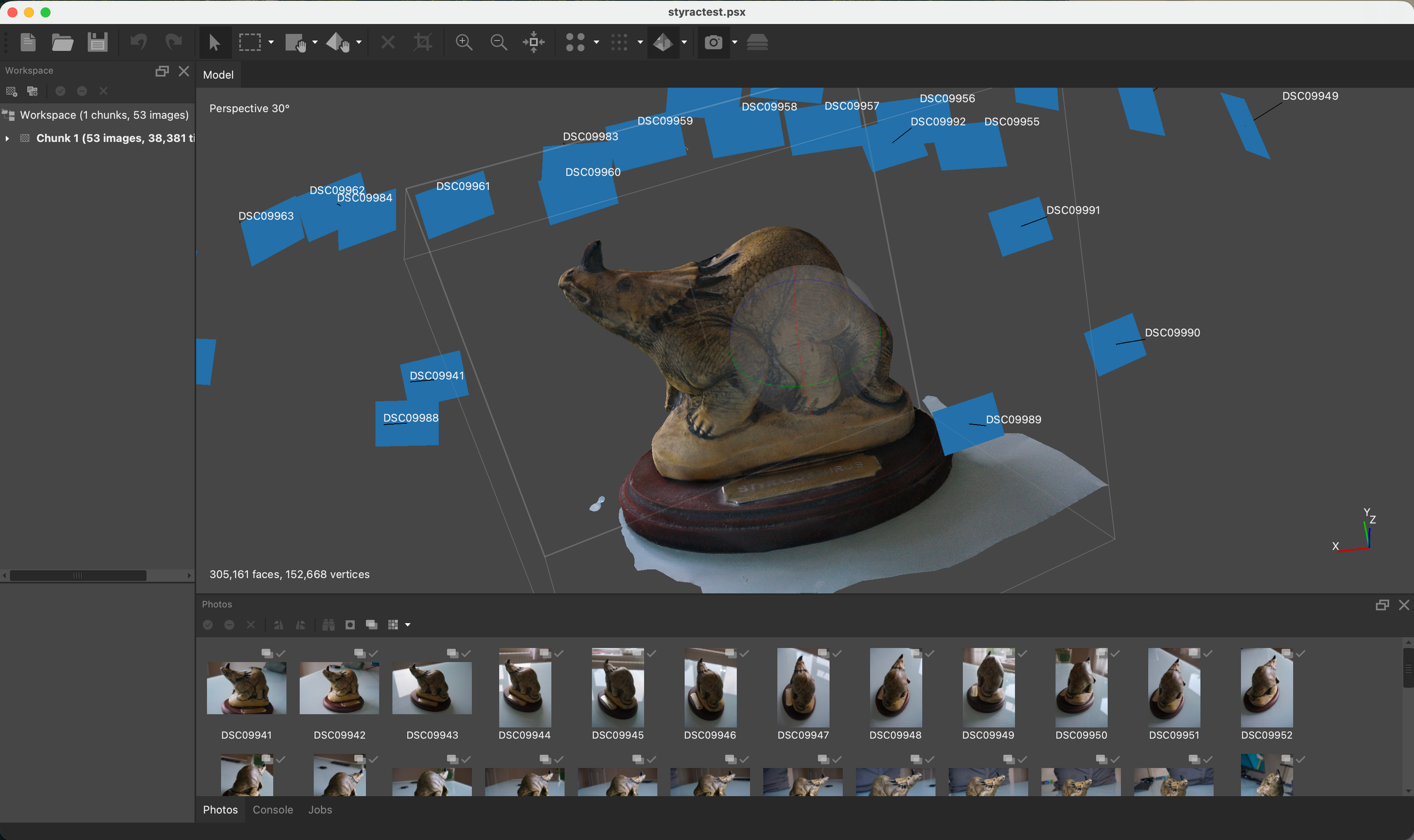Click the Zoom Out toolbar icon
The image size is (1414, 840).
click(499, 42)
